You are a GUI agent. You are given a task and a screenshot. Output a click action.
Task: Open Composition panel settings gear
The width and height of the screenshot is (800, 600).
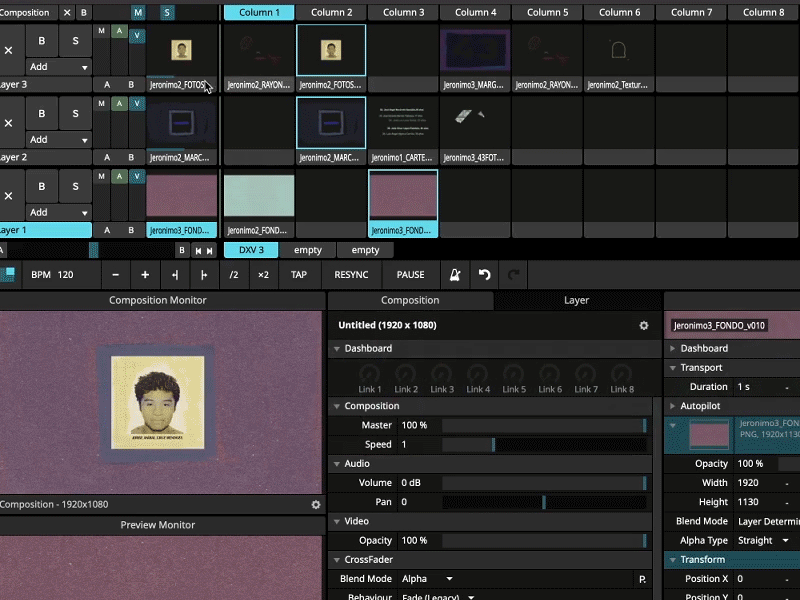[644, 325]
